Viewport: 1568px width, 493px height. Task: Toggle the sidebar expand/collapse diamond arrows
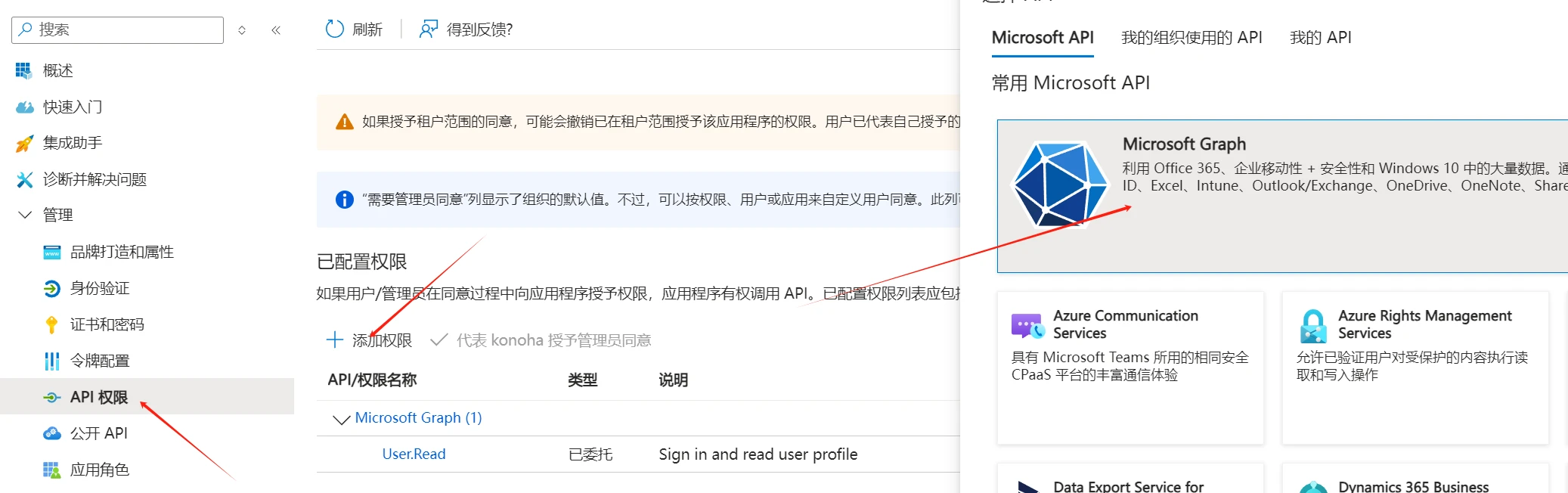pos(242,30)
